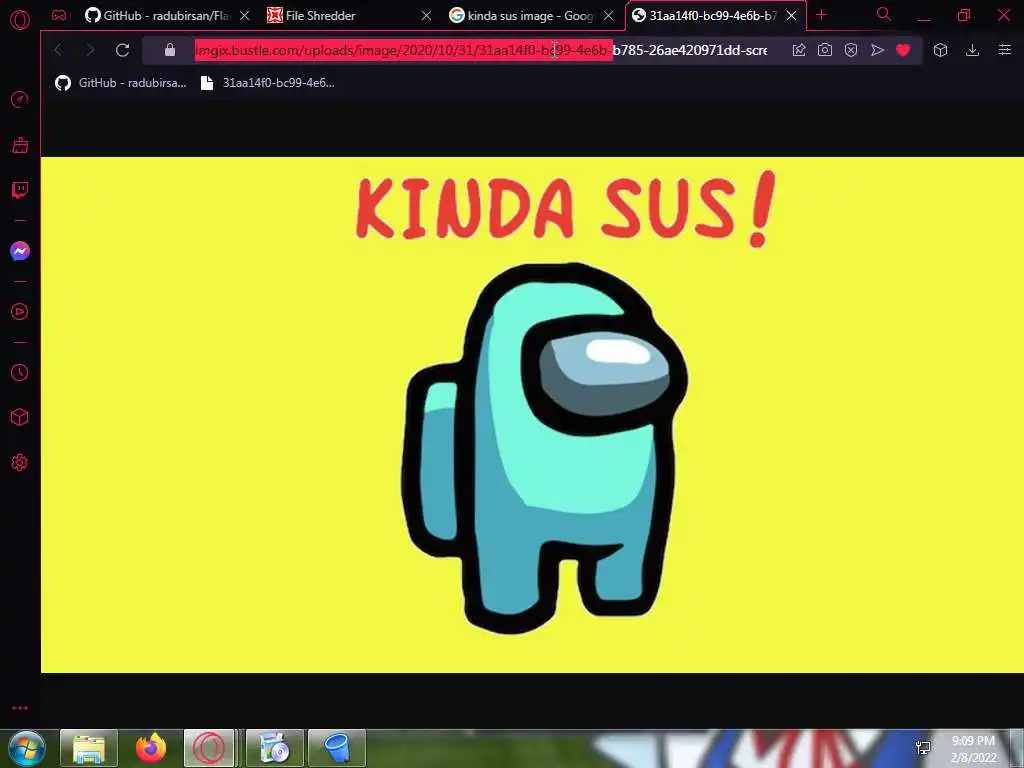The image size is (1024, 768).
Task: Click the share page icon in address bar
Action: (x=799, y=50)
